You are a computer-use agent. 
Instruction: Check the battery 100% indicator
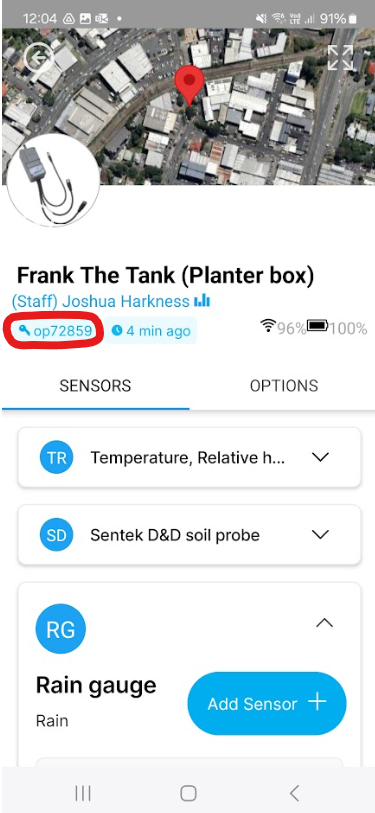pyautogui.click(x=337, y=328)
